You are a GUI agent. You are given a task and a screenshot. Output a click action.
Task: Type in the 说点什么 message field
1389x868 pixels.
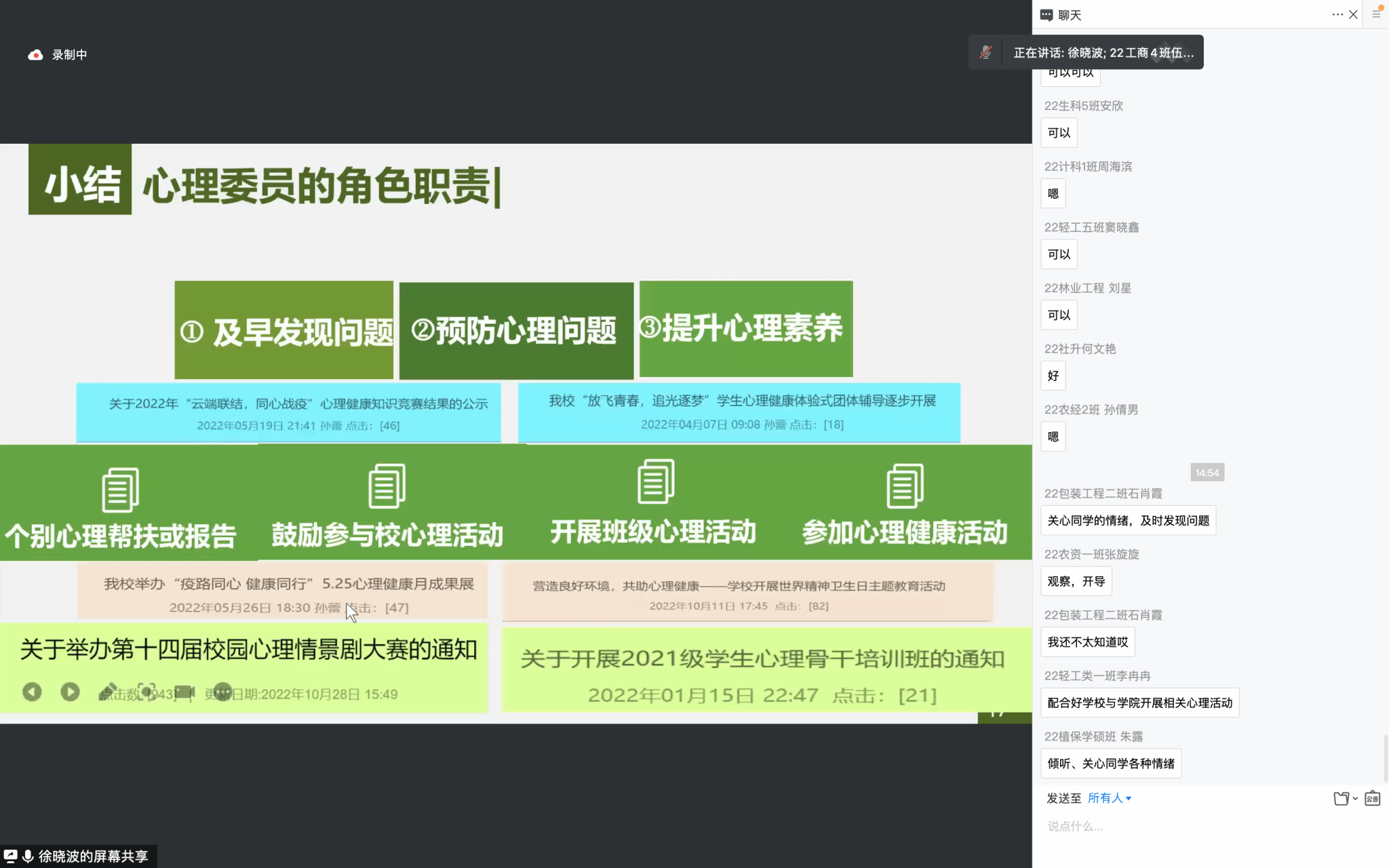coord(1207,826)
